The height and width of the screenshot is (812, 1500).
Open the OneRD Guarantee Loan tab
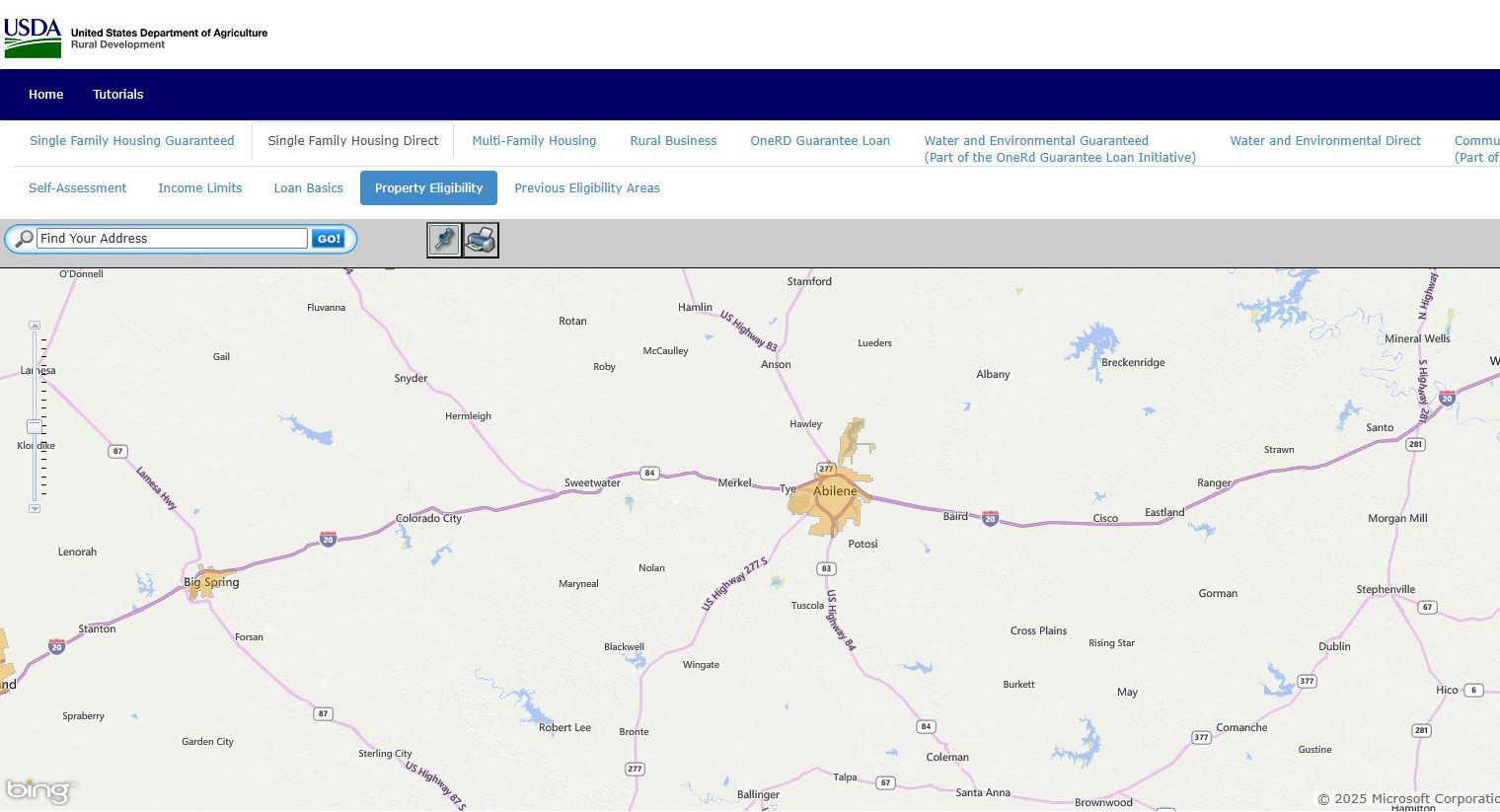pyautogui.click(x=820, y=140)
